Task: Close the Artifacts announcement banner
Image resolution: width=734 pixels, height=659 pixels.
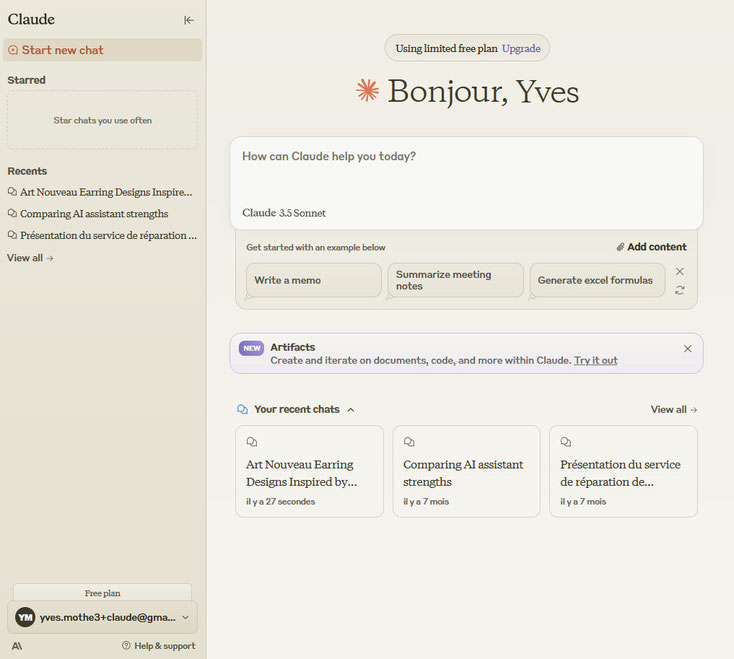Action: click(687, 349)
